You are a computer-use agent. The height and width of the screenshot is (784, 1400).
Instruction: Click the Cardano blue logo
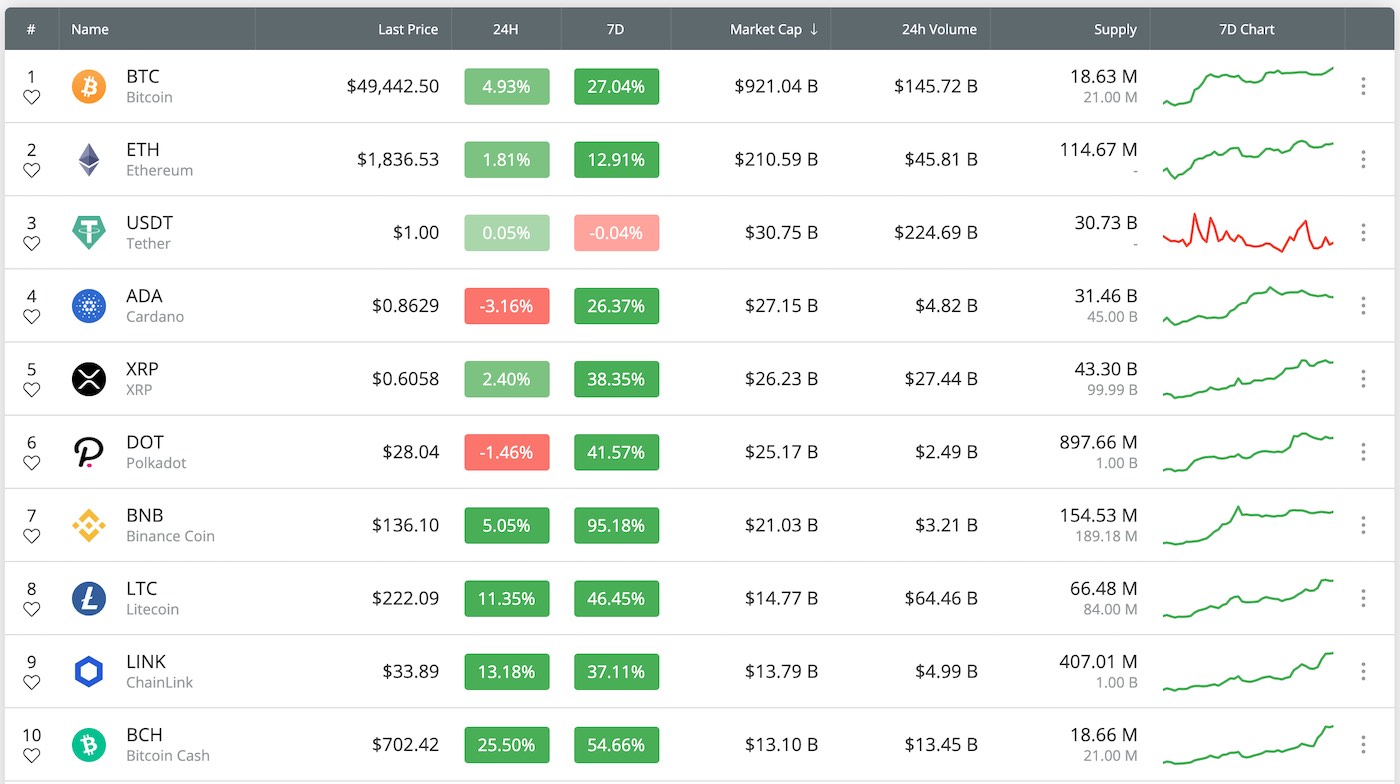coord(89,306)
